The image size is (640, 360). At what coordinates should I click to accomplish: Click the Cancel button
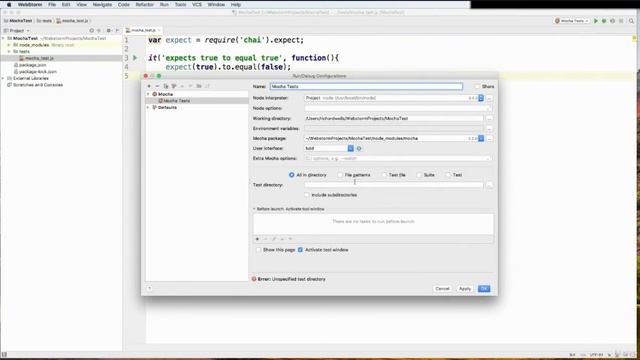[442, 289]
